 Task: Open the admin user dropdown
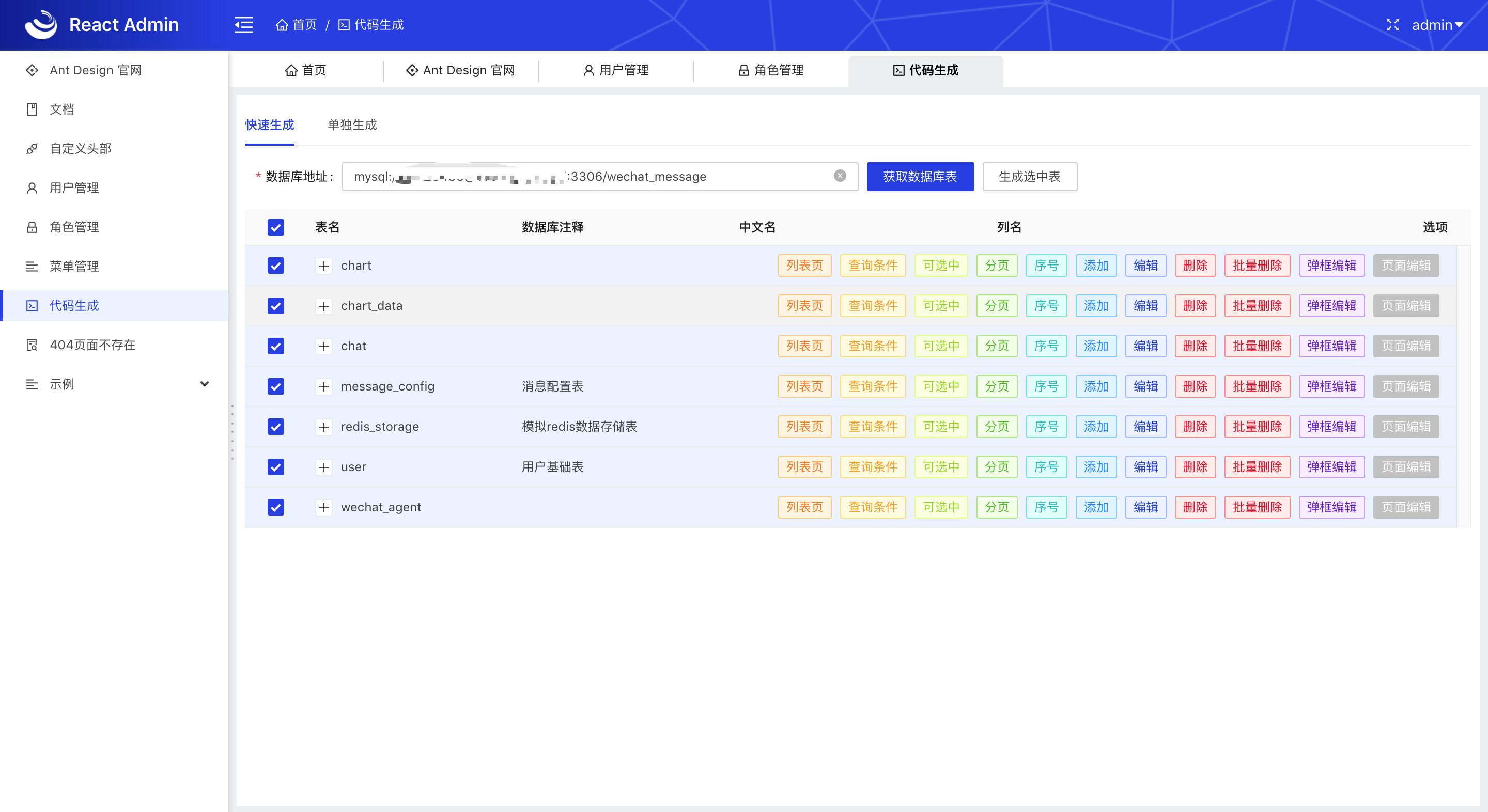coord(1436,25)
